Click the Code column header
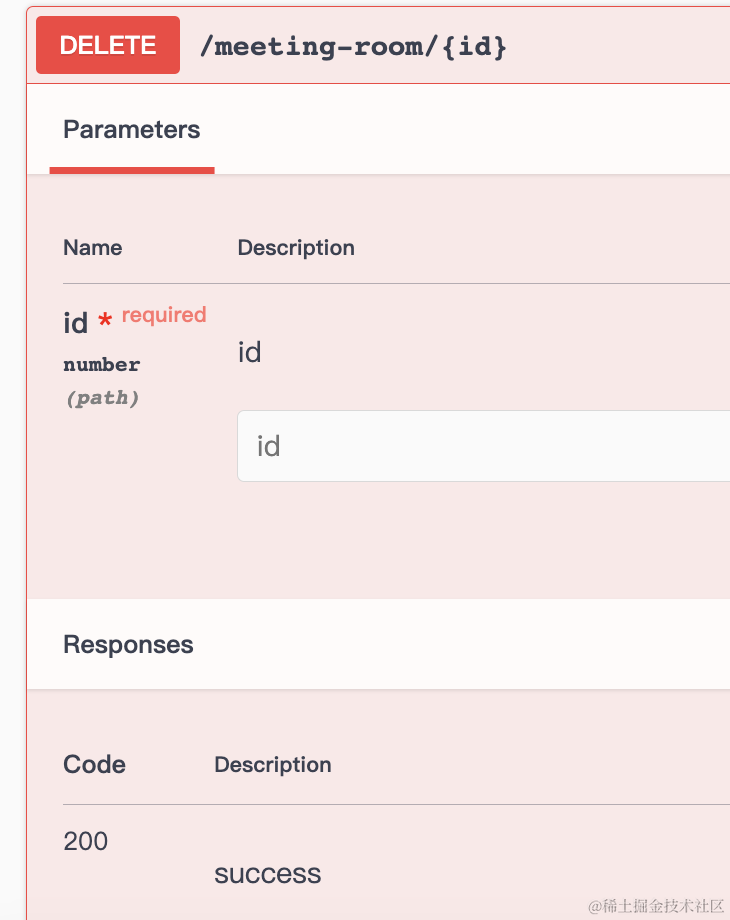 click(94, 765)
